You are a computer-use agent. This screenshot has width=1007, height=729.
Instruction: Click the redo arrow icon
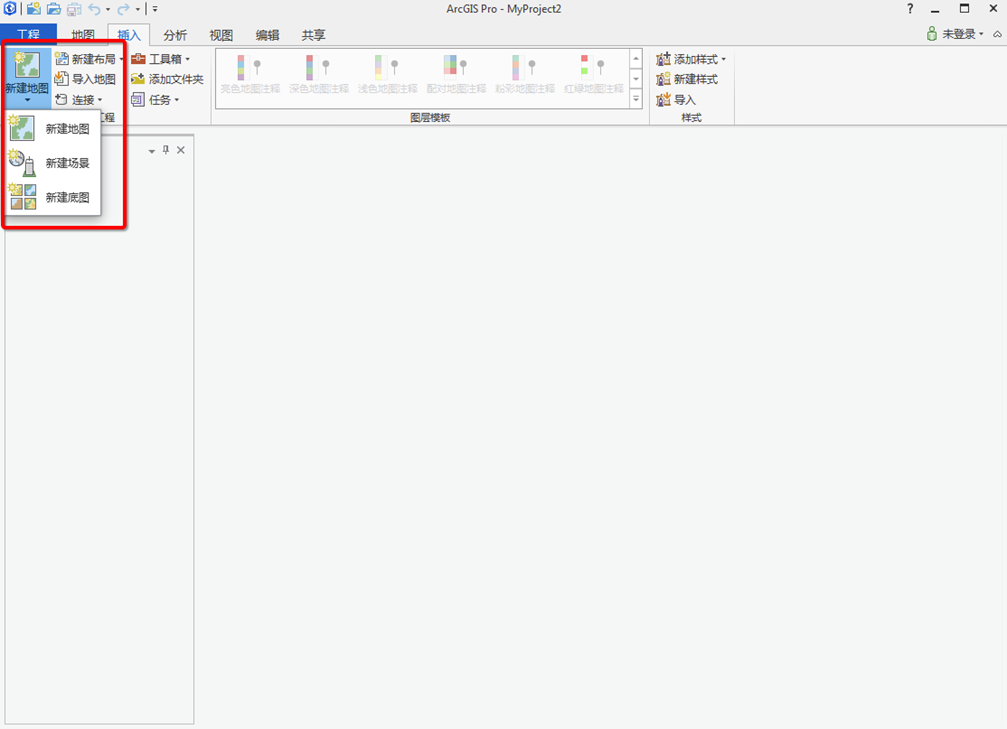pos(124,9)
